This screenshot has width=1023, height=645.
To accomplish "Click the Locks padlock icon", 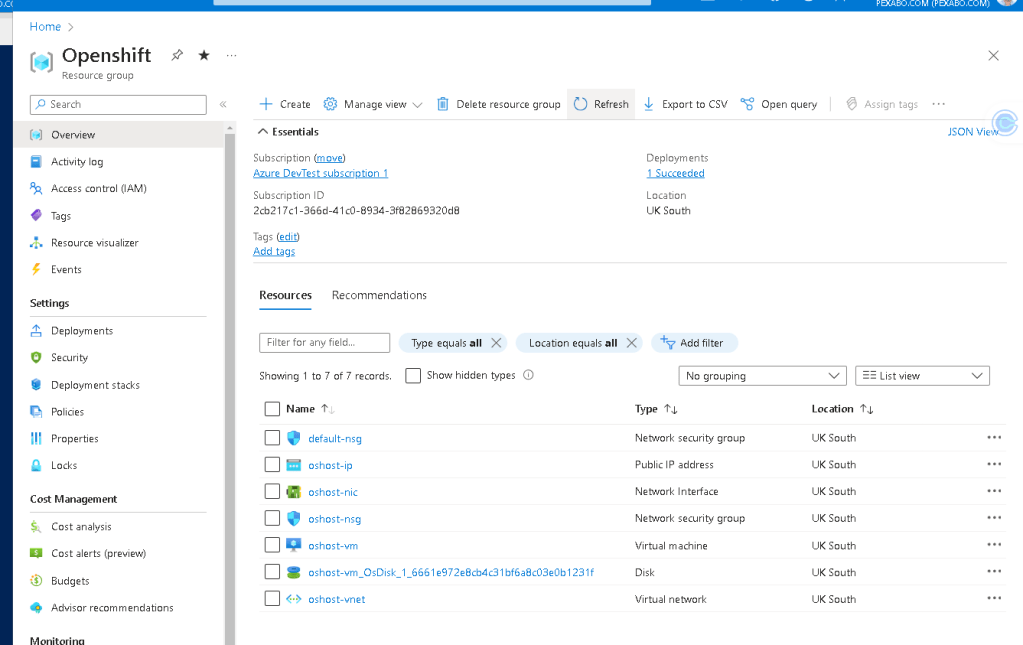I will click(37, 465).
